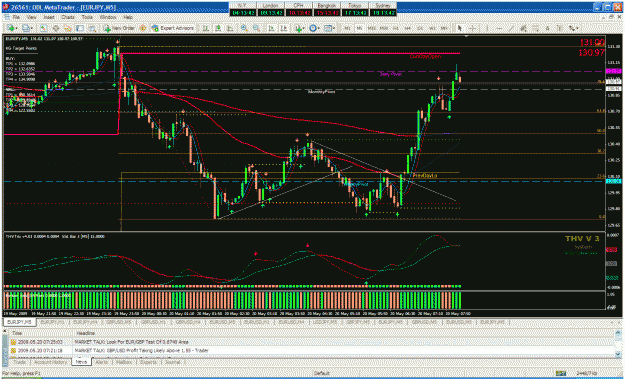Zoom out of the chart
Image resolution: width=625 pixels, height=379 pixels.
coord(256,28)
